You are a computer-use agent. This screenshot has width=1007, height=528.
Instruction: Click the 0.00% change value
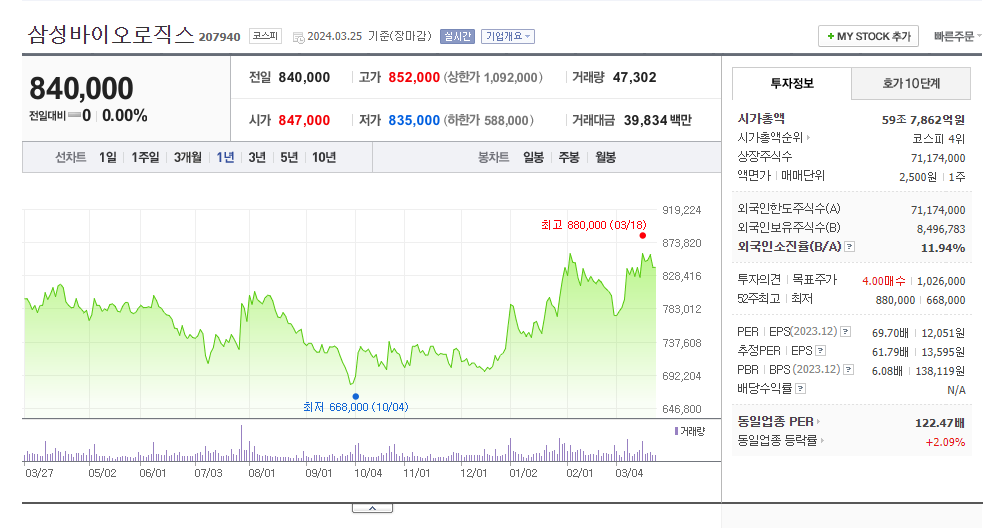[125, 116]
